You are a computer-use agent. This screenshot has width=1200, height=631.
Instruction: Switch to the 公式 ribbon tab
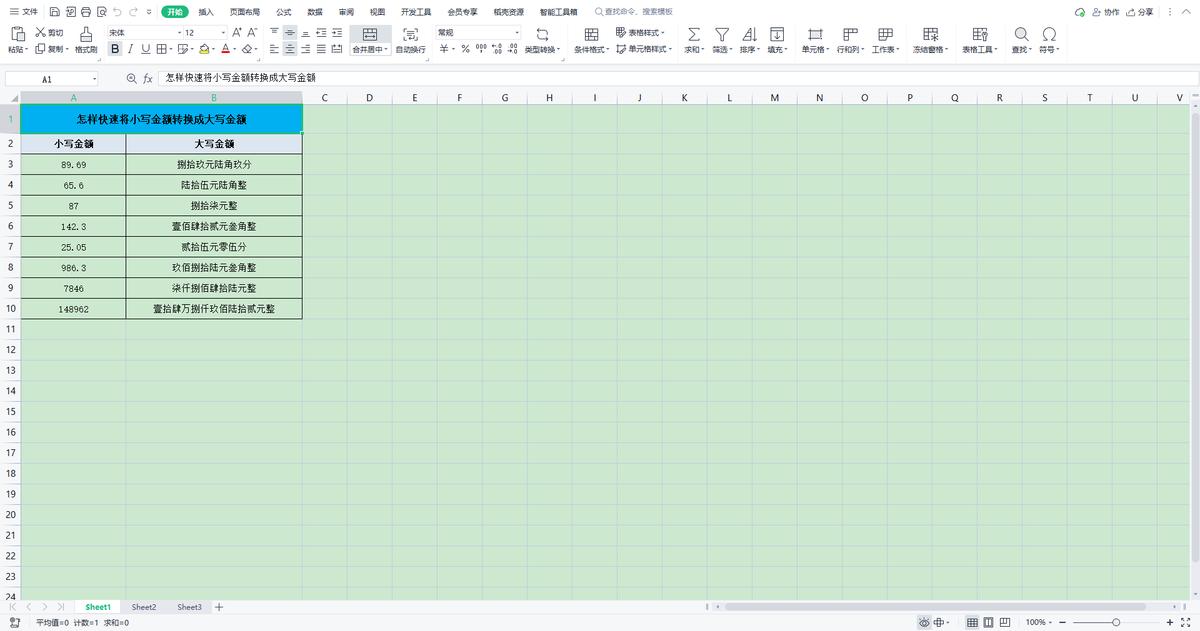click(282, 12)
